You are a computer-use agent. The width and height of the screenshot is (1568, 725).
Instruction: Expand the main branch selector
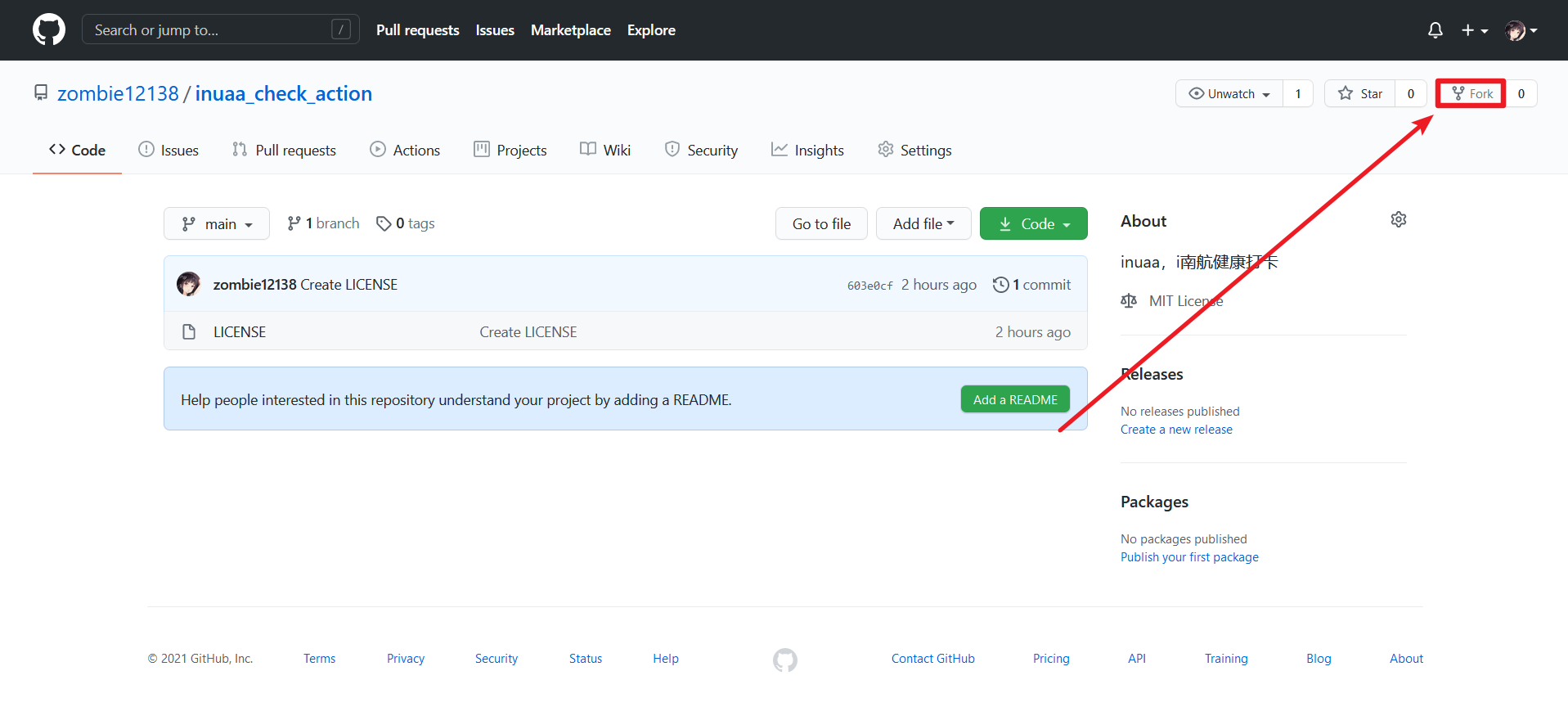click(217, 223)
